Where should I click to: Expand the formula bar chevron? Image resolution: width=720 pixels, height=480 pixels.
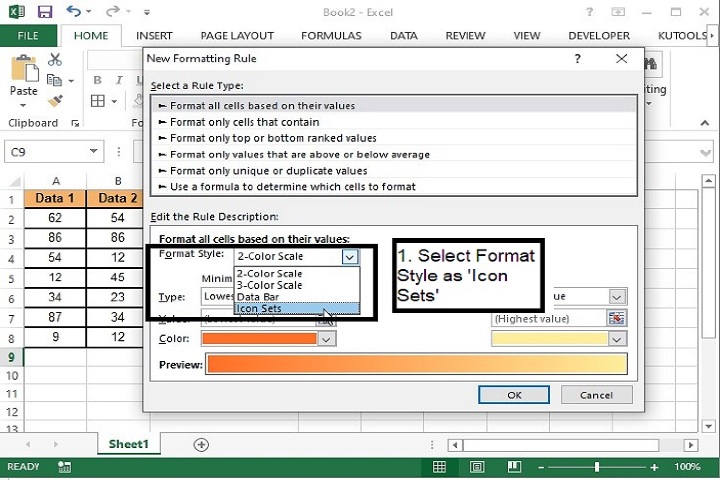[x=706, y=153]
